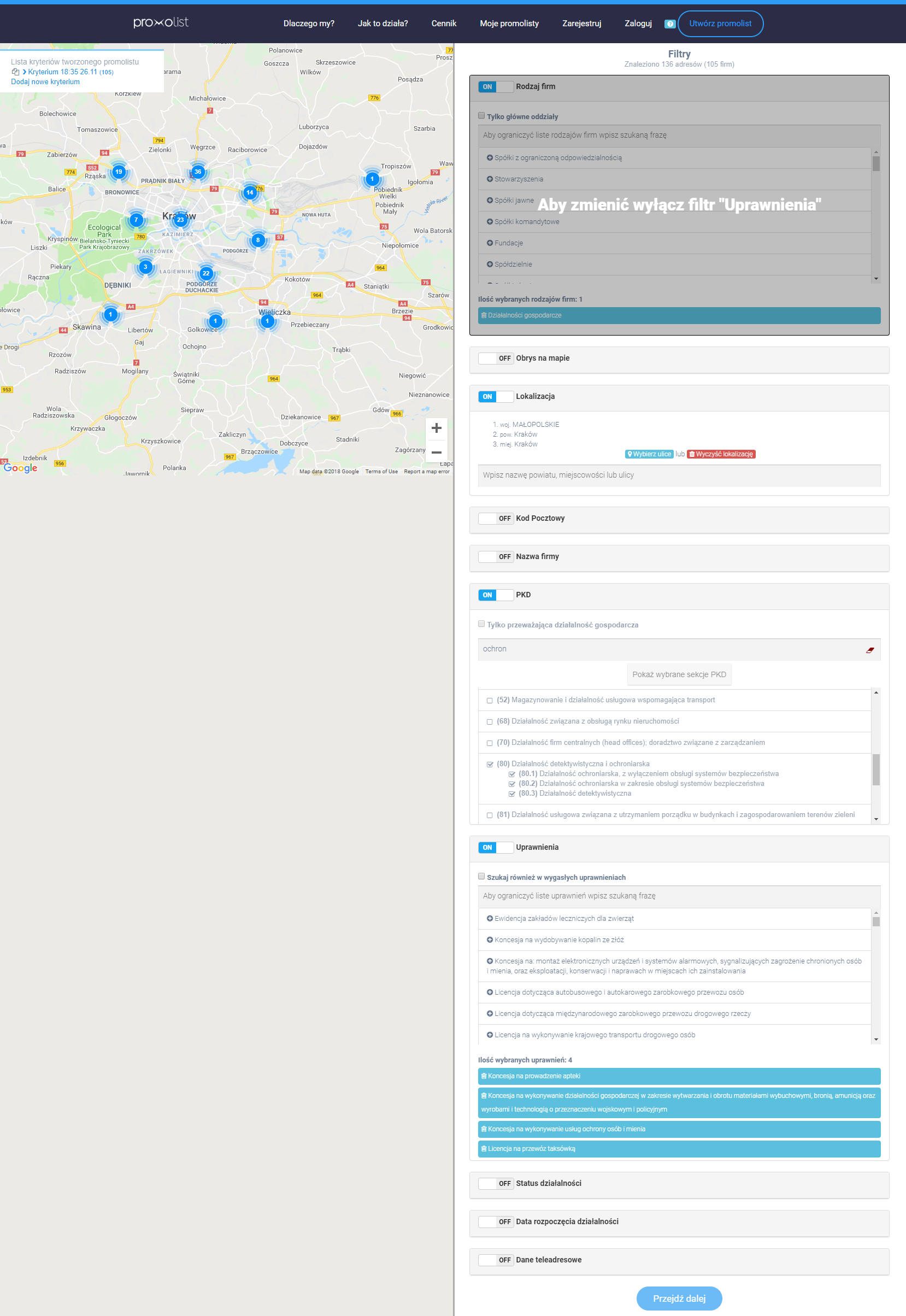906x1316 pixels.
Task: Click the location search input field
Action: pyautogui.click(x=678, y=475)
